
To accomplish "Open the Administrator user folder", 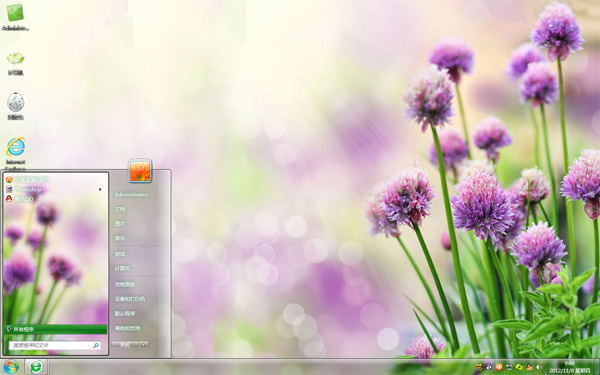I will pyautogui.click(x=131, y=194).
